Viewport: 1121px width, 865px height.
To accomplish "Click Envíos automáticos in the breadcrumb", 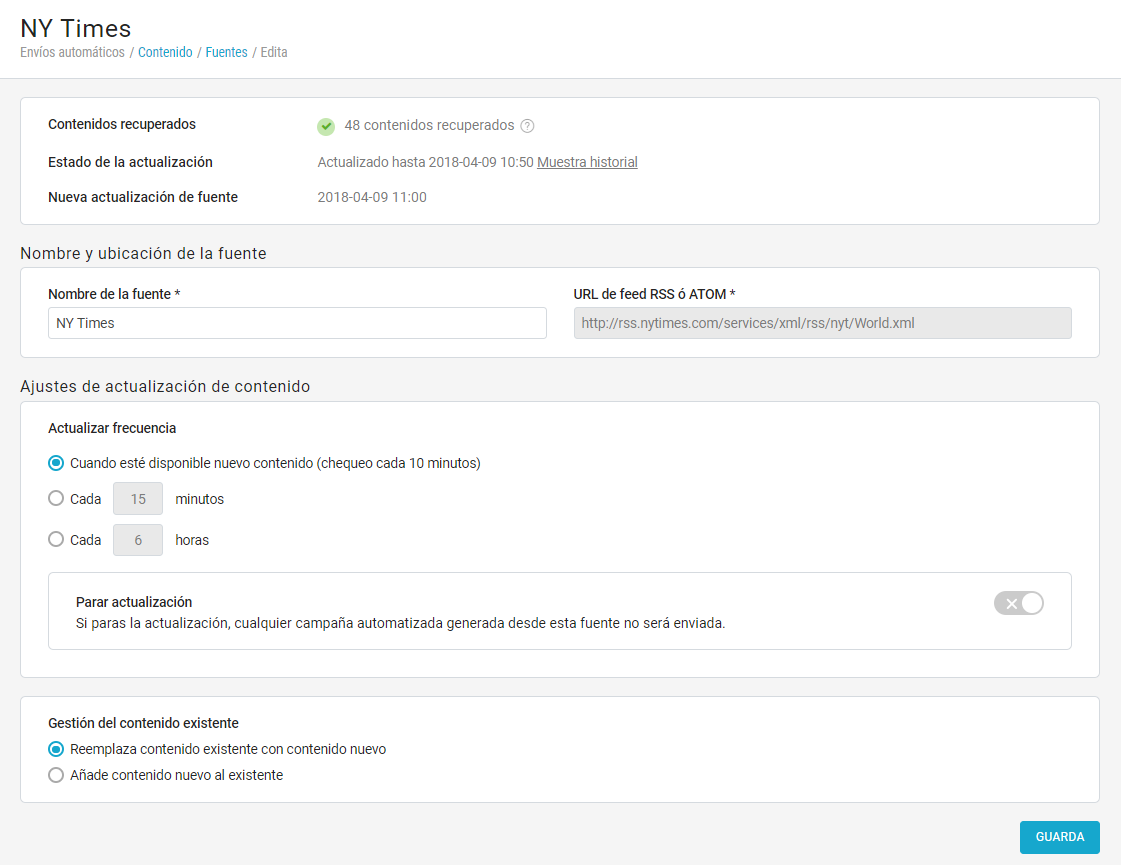I will coord(72,52).
